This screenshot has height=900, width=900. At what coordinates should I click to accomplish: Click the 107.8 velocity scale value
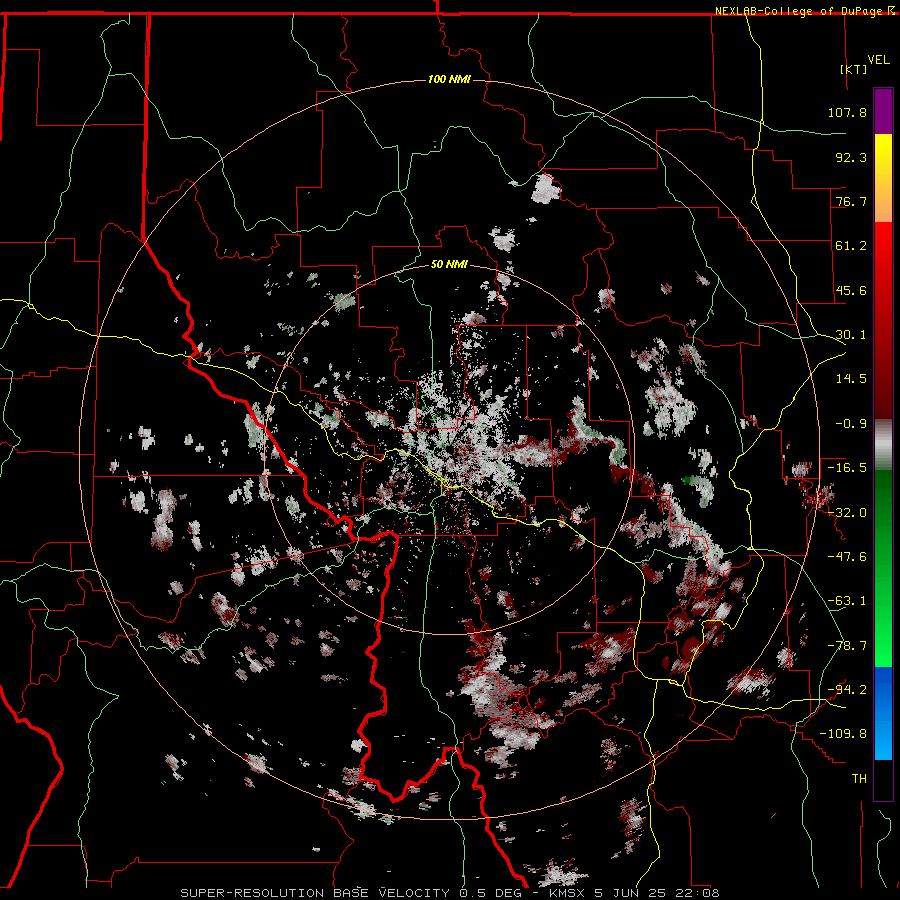coord(847,112)
